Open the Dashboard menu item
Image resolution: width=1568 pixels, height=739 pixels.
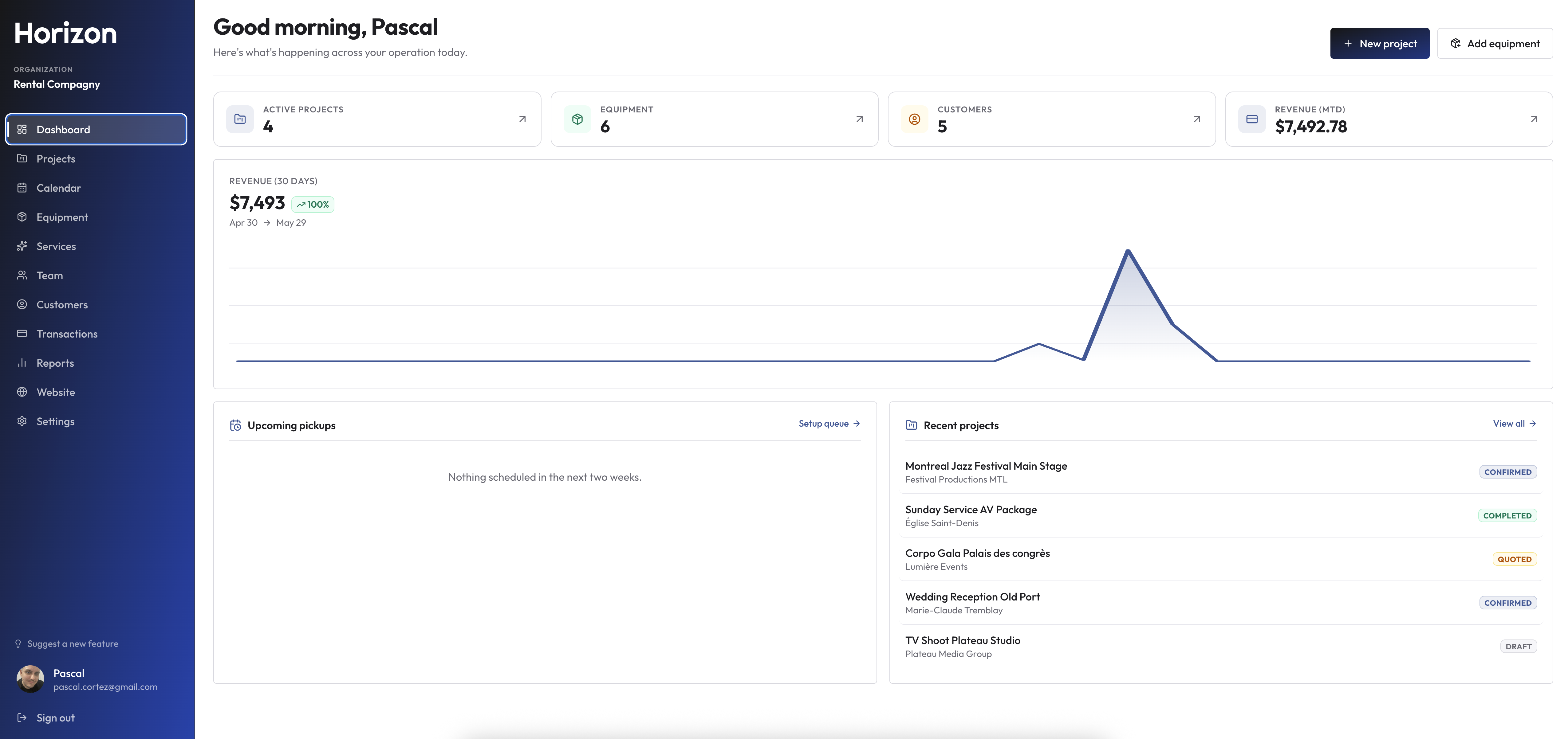(x=96, y=129)
